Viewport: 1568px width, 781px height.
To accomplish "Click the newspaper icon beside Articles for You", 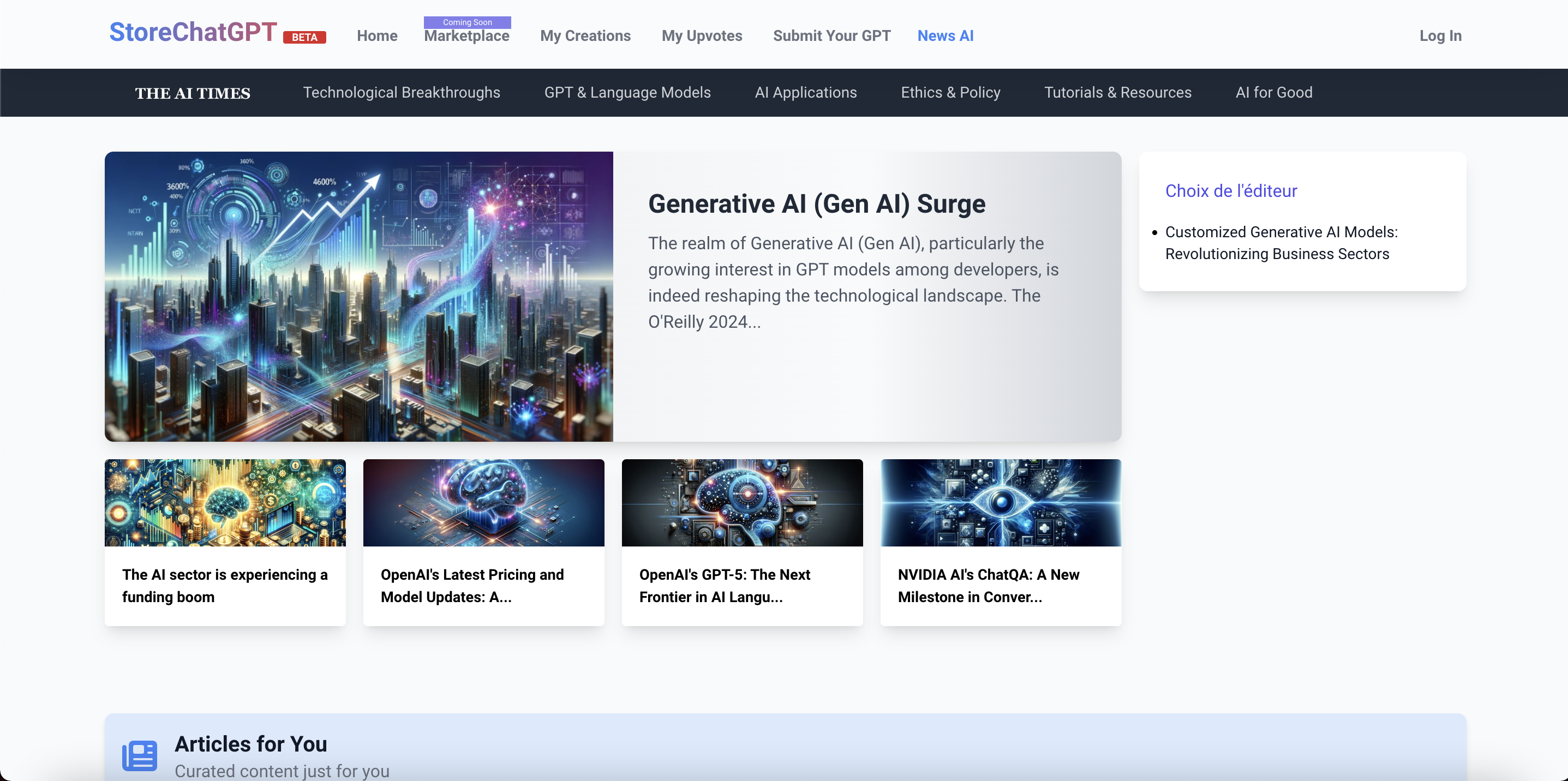I will point(139,755).
